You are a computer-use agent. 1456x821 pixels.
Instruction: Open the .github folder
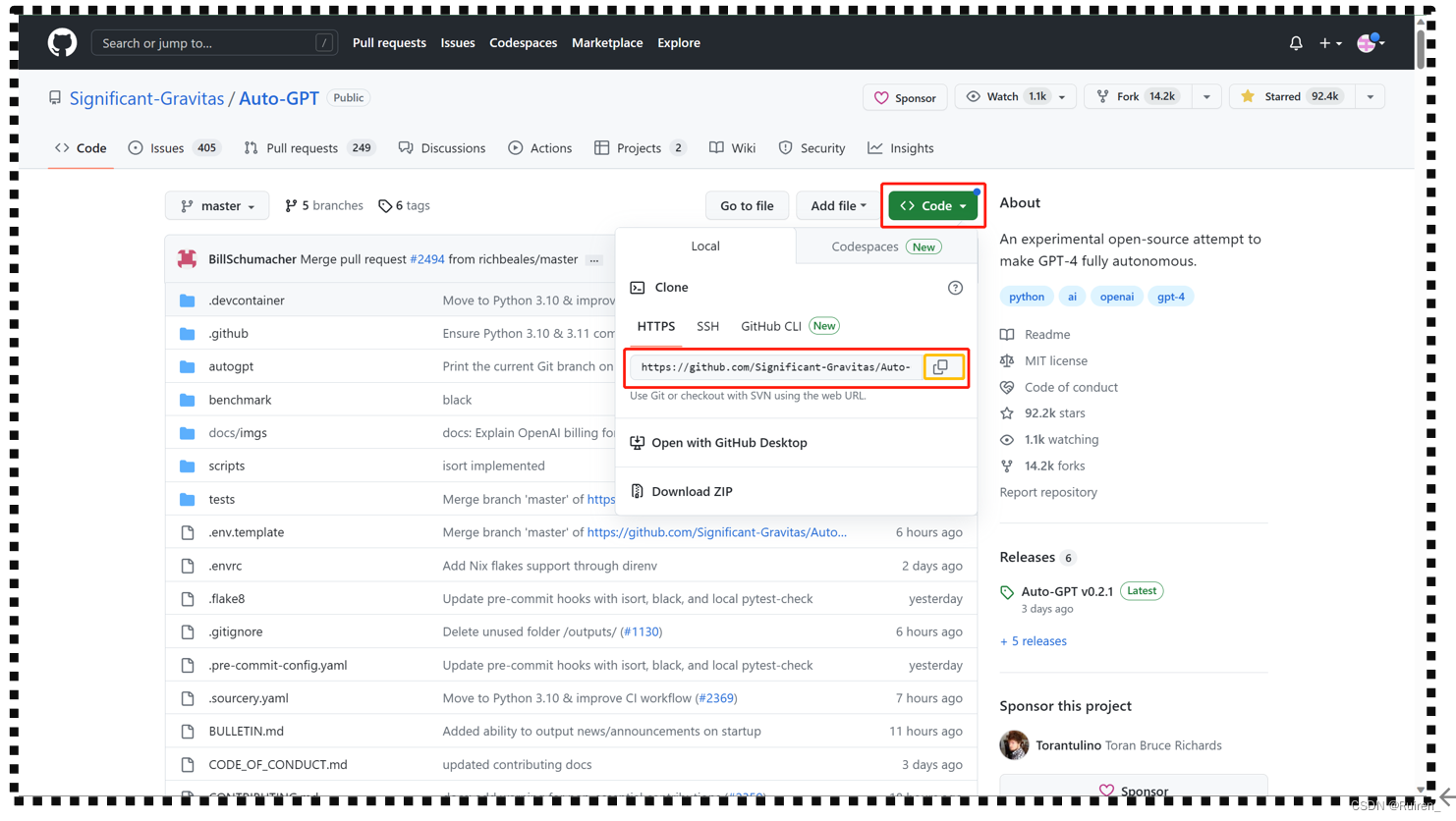pos(228,334)
